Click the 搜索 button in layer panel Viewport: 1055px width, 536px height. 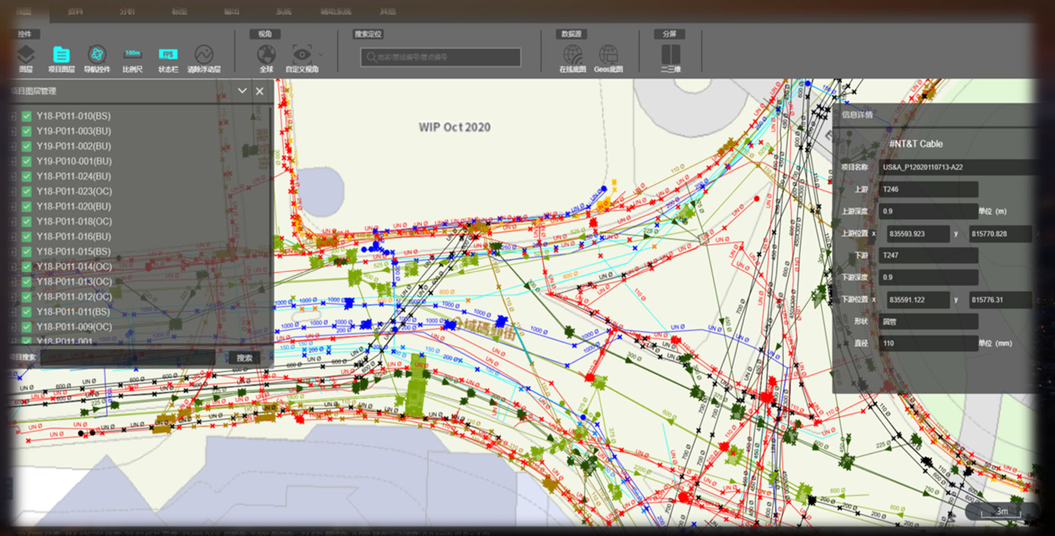244,357
